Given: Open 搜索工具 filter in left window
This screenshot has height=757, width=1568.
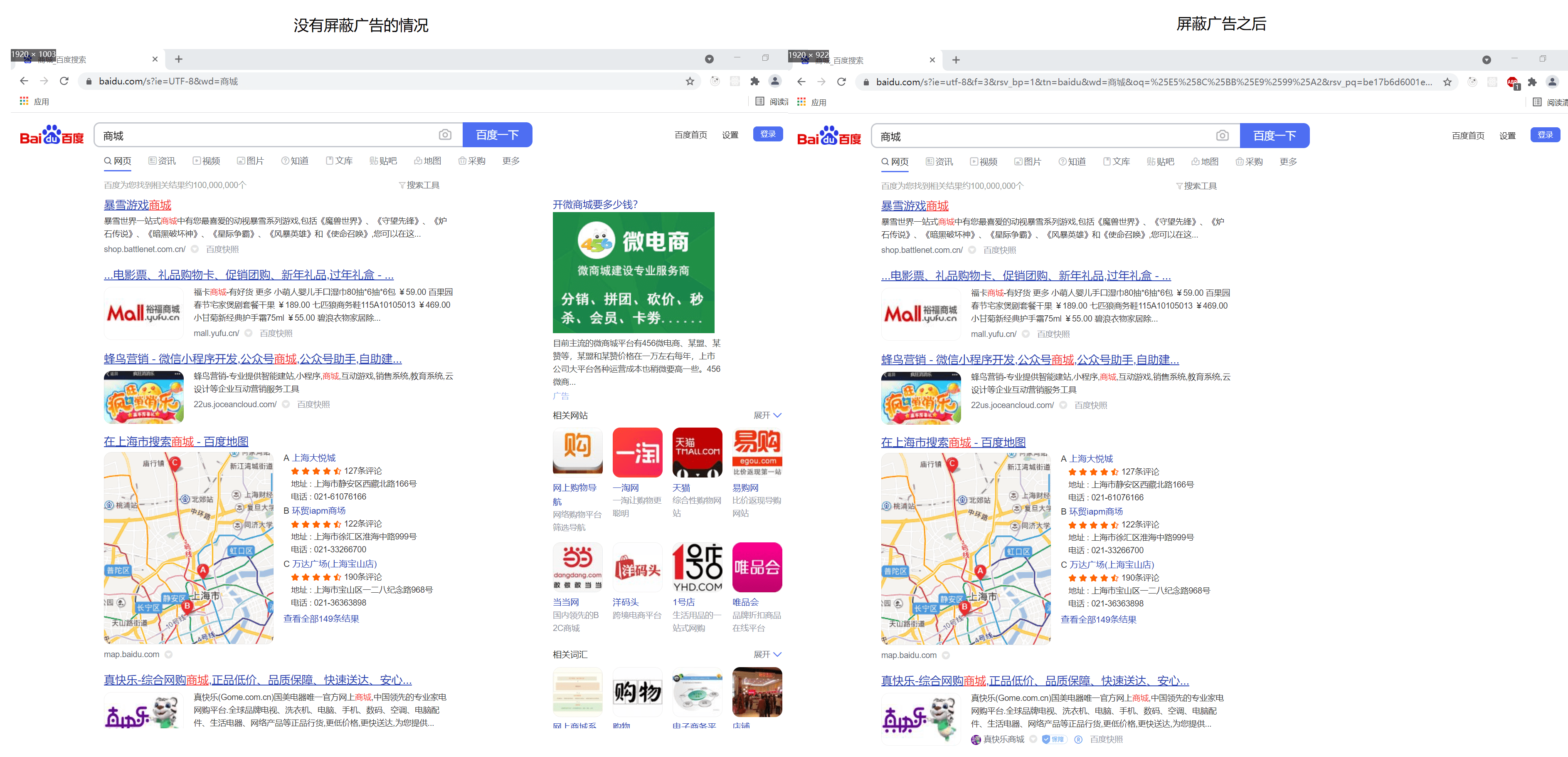Looking at the screenshot, I should (x=419, y=185).
